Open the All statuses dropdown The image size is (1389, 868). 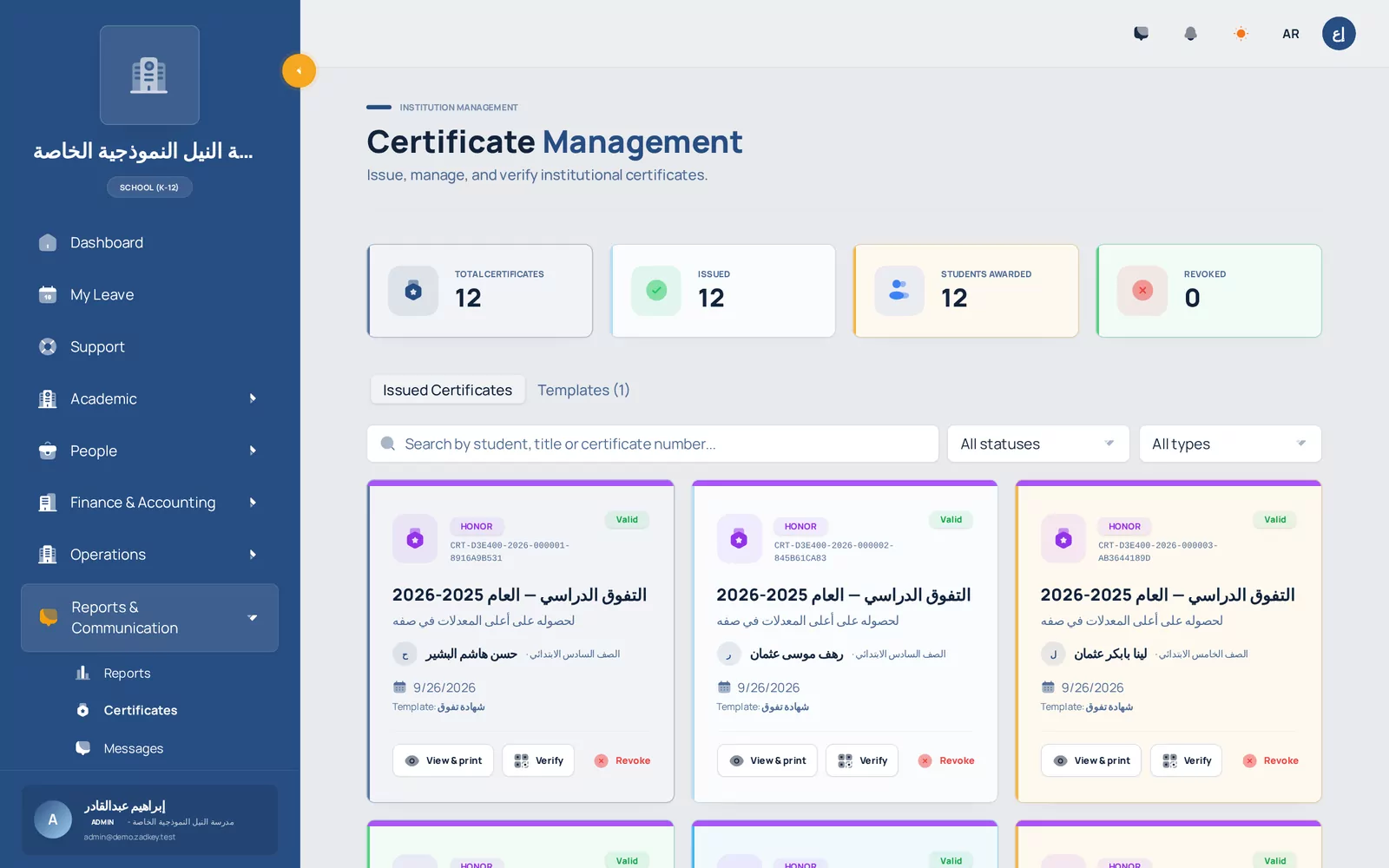[1038, 444]
